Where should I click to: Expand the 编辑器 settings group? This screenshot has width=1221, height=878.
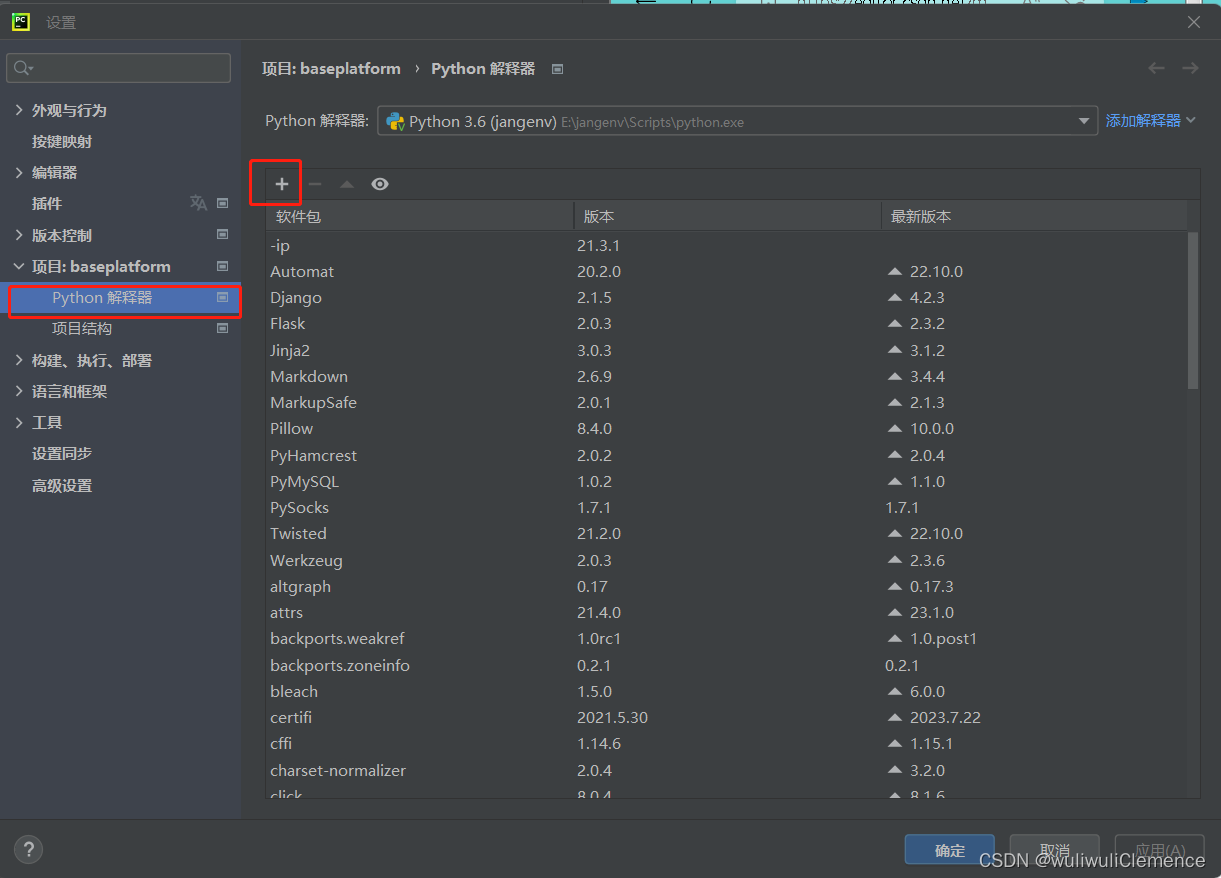(19, 172)
